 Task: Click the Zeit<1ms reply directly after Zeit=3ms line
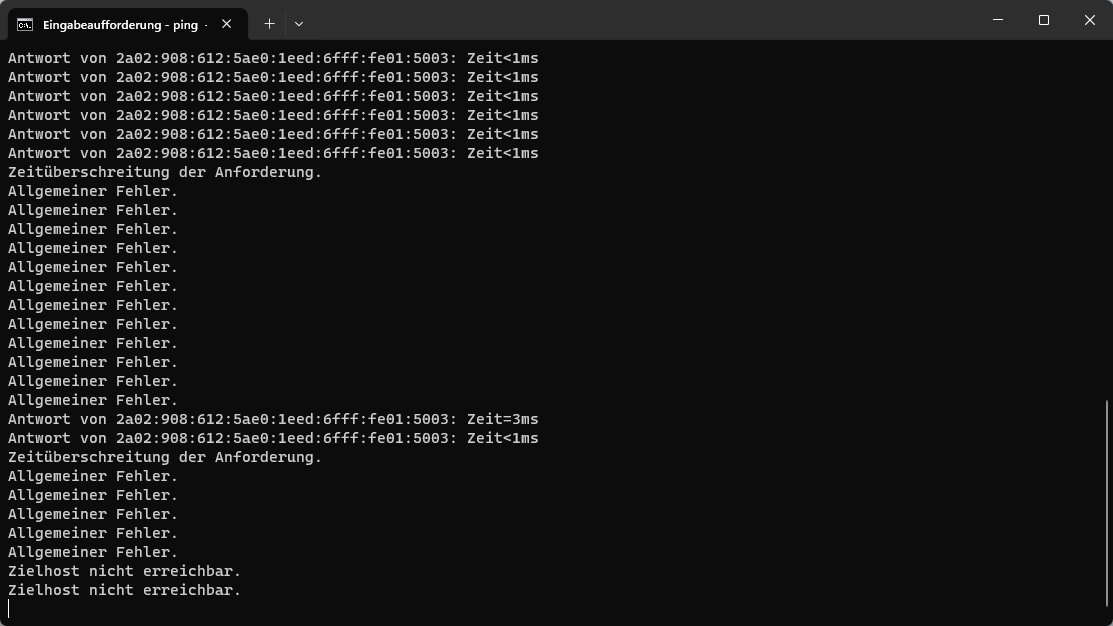coord(273,439)
